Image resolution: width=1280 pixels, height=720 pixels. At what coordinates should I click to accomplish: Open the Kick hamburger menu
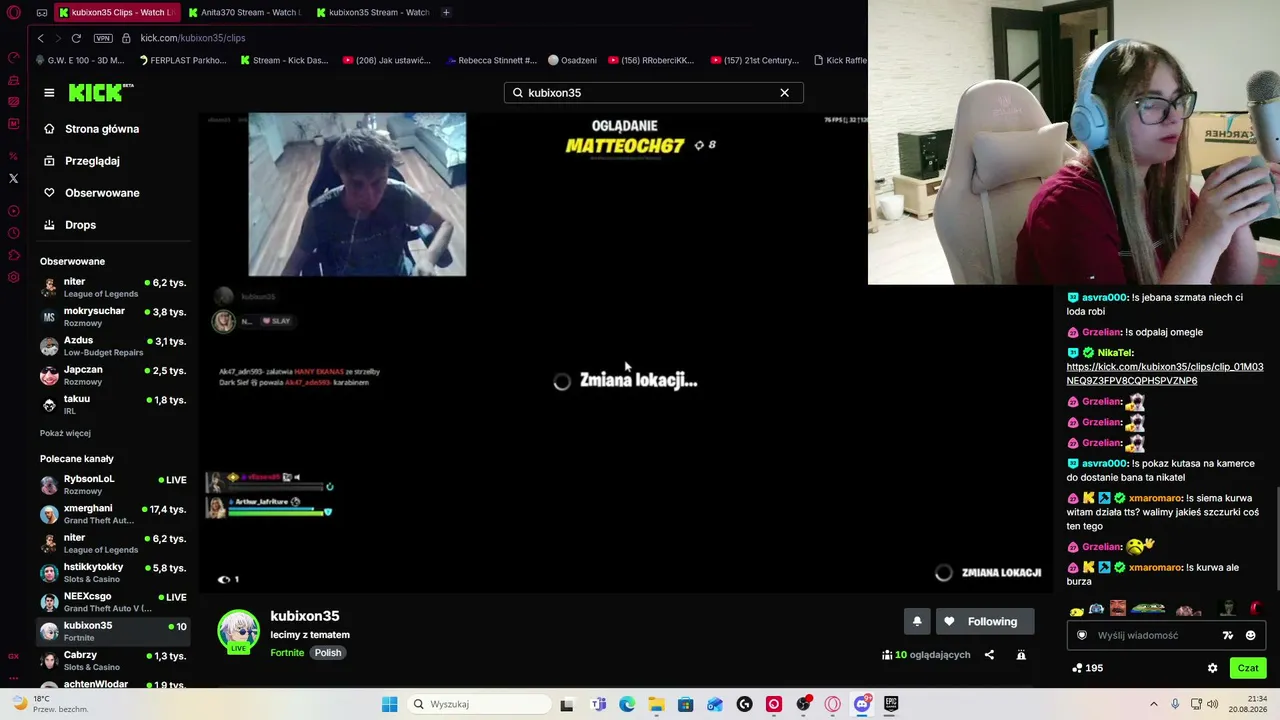tap(49, 92)
